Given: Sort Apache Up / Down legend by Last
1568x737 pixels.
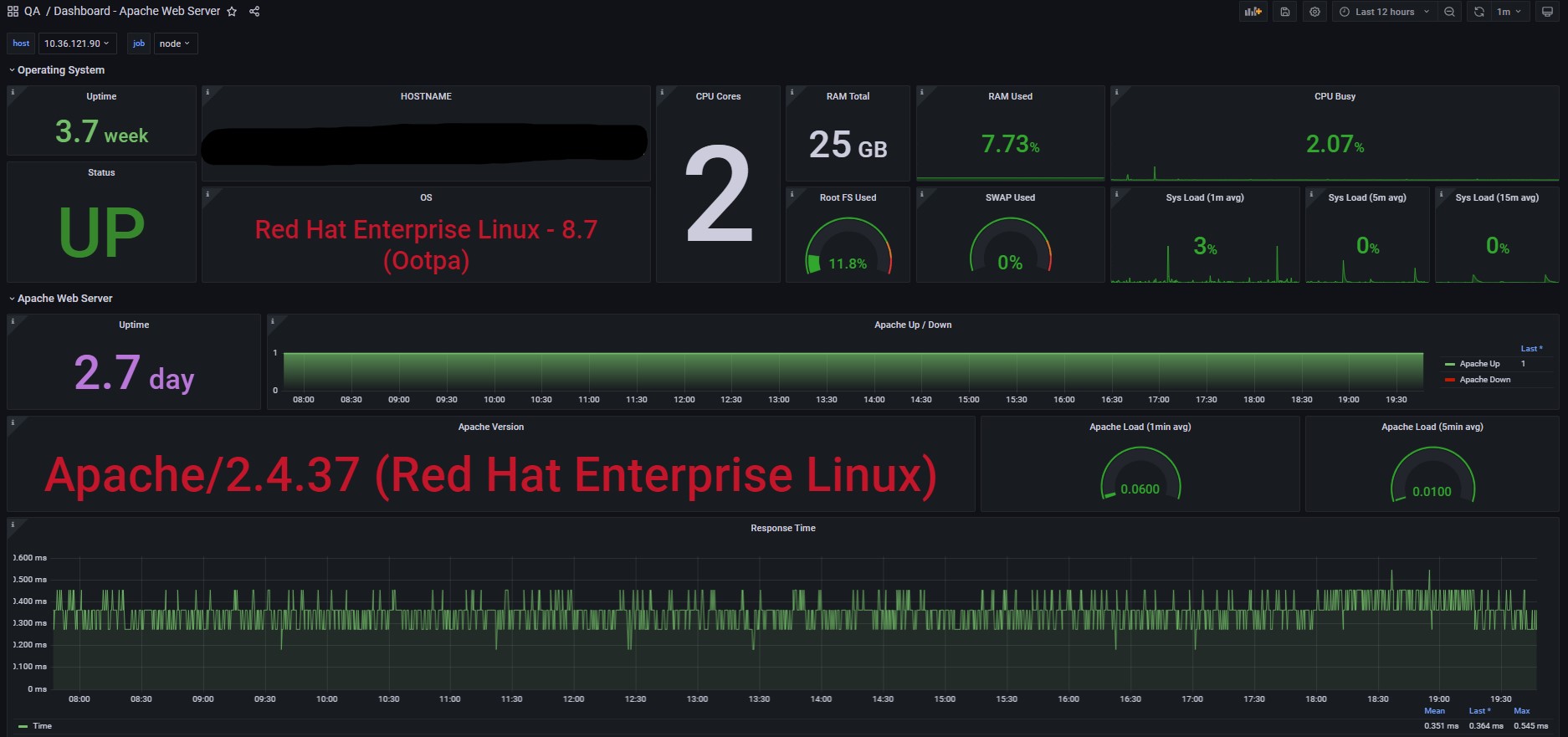Looking at the screenshot, I should [x=1531, y=349].
